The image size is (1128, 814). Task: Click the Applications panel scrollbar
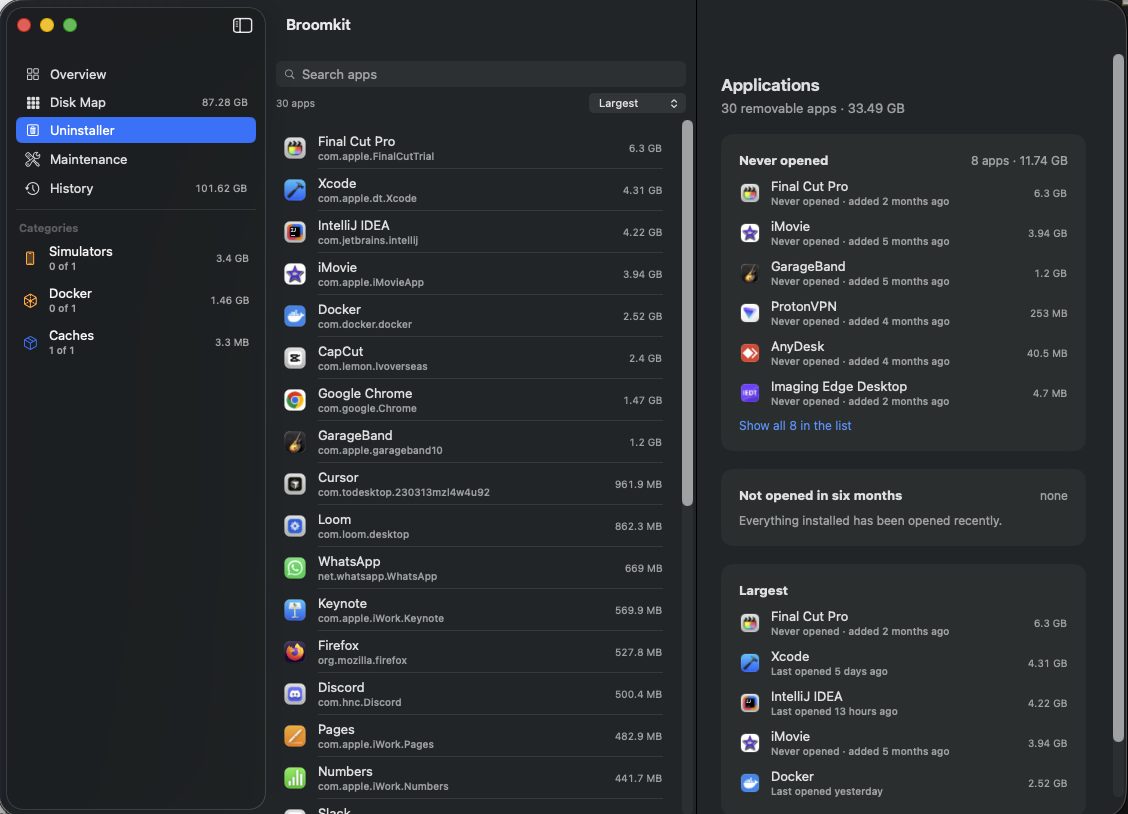click(1117, 398)
